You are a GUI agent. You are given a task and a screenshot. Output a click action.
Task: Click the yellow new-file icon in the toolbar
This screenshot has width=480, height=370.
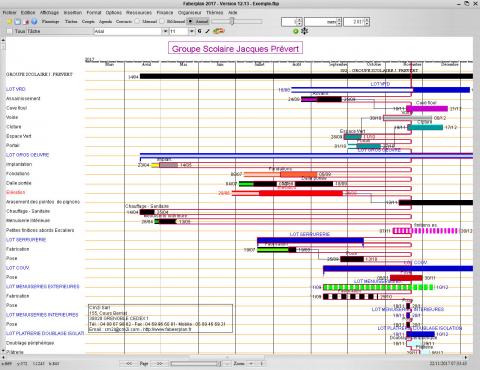[x=9, y=22]
